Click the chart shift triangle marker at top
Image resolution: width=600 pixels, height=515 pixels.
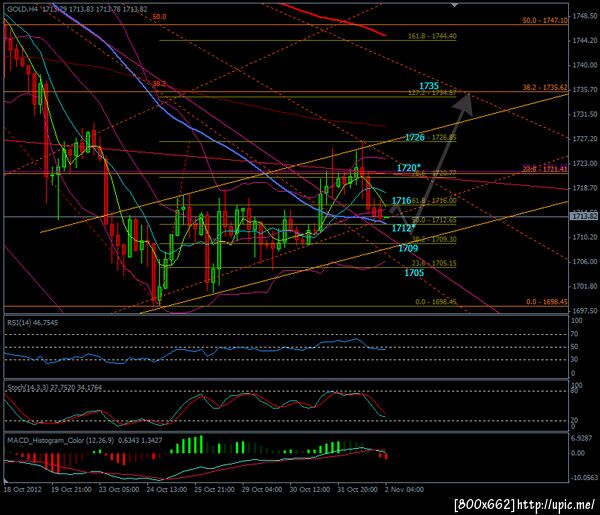454,5
